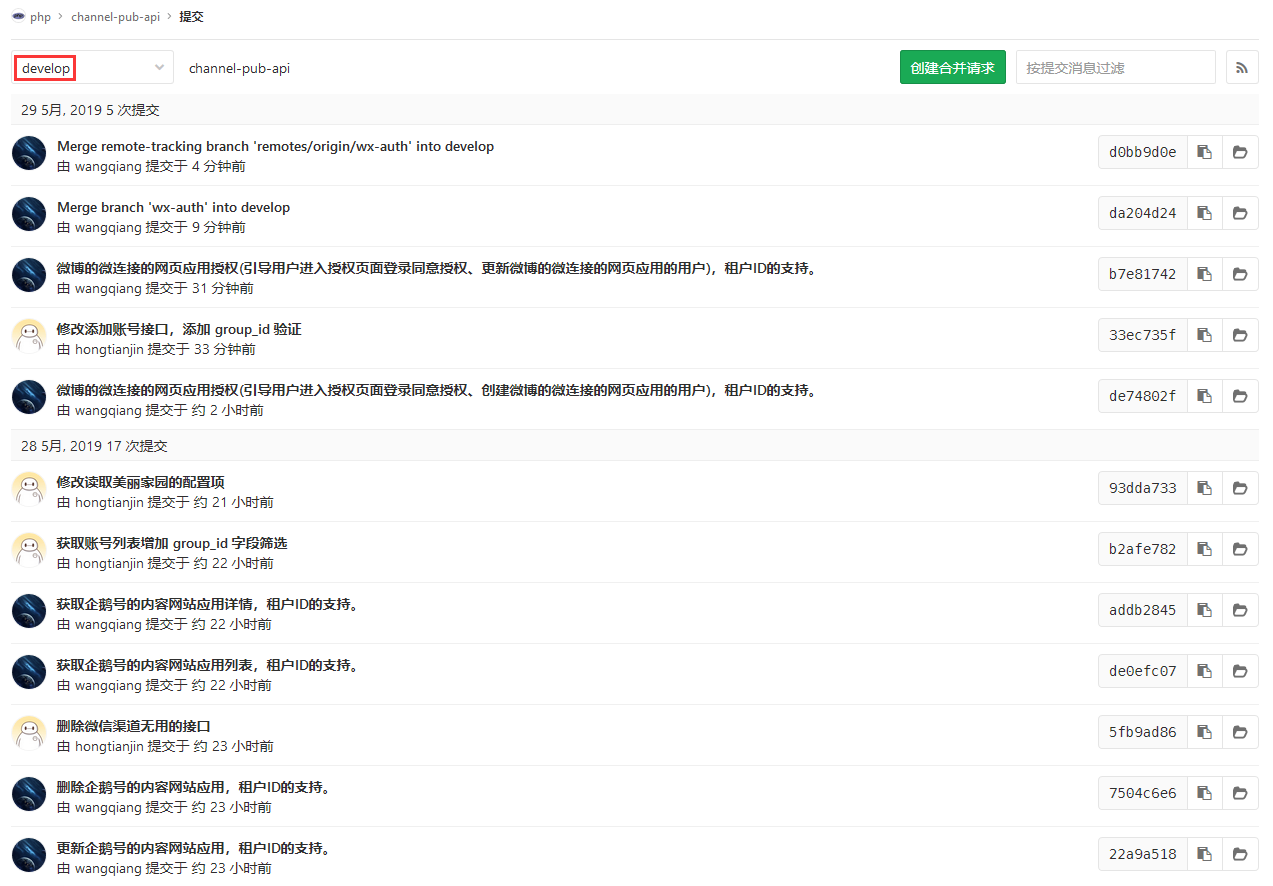The image size is (1273, 886).
Task: Copy commit SHA d0bb9d0e to clipboard
Action: 1205,152
